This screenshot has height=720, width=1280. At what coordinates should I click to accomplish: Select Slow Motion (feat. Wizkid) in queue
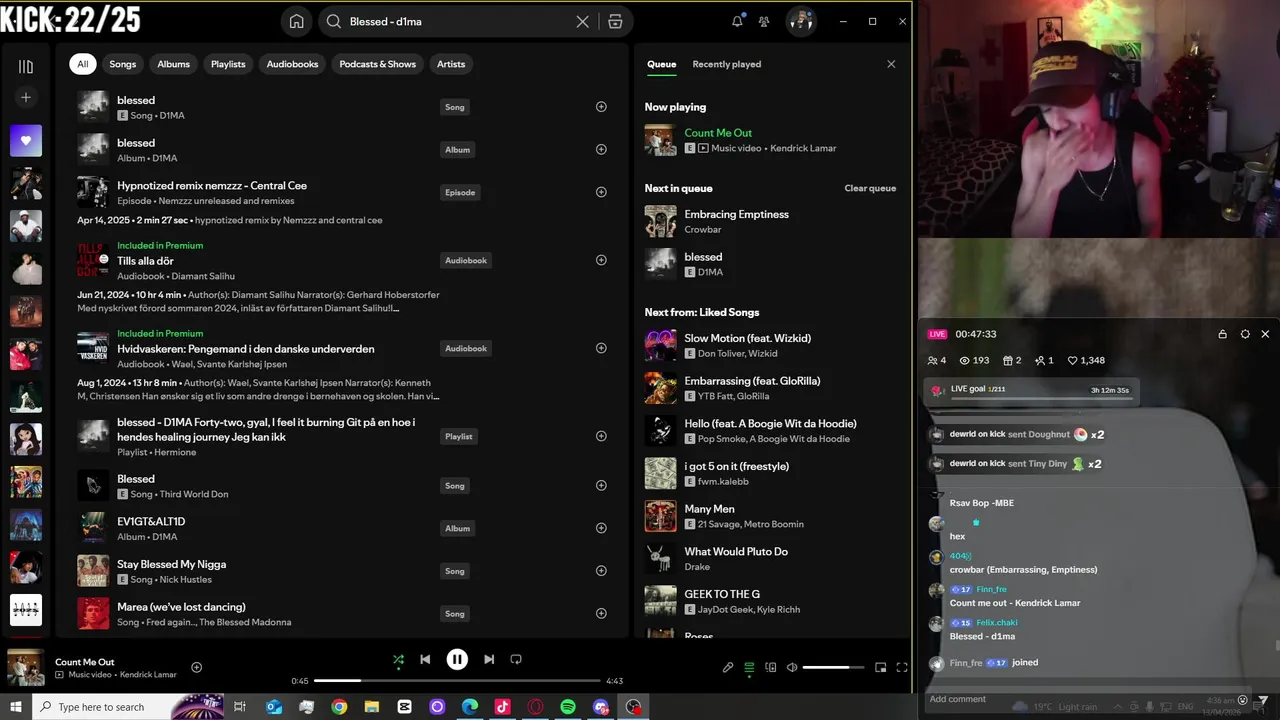[x=770, y=345]
